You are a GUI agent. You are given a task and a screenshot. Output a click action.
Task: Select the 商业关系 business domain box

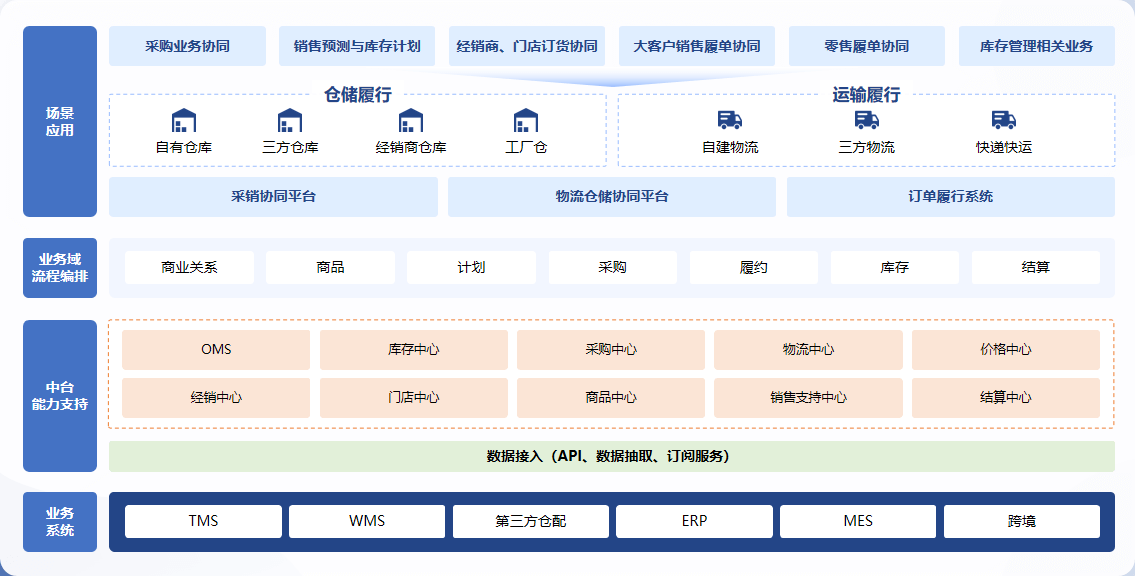(189, 267)
